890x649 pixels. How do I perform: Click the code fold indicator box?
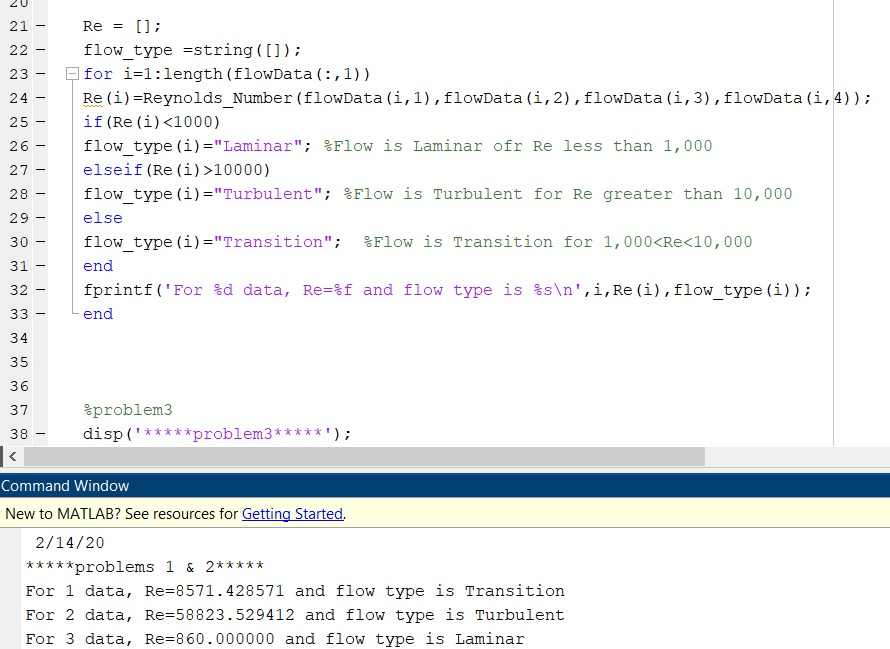tap(70, 73)
